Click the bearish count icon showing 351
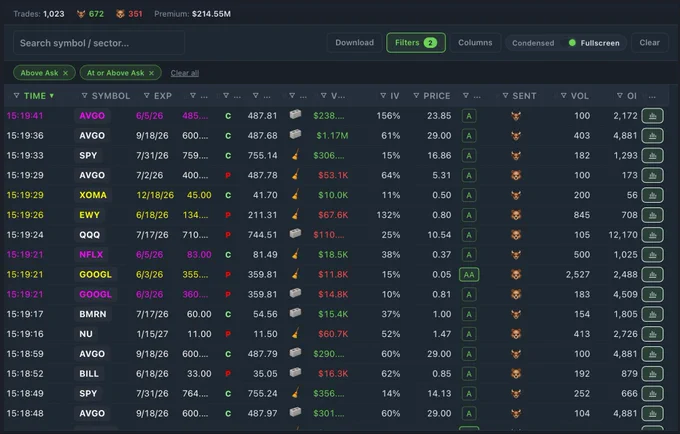 coord(120,14)
